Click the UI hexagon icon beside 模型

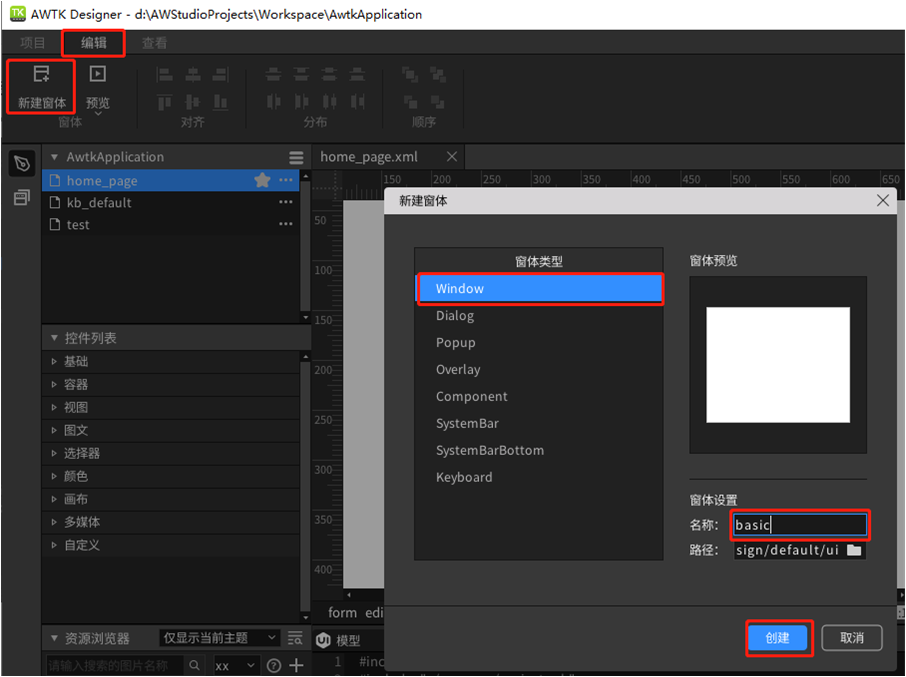[x=324, y=639]
